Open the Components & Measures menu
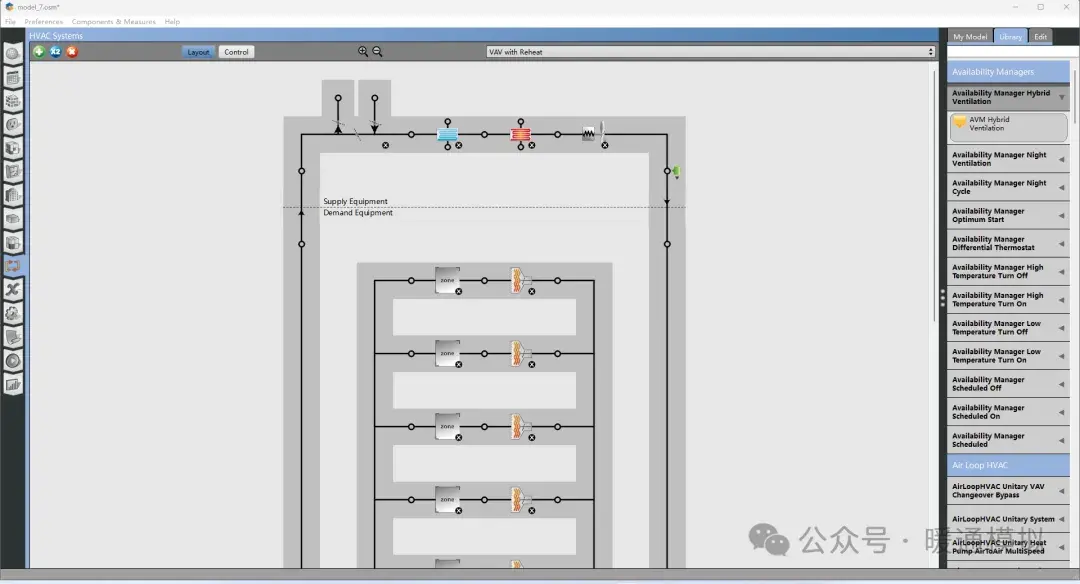The height and width of the screenshot is (584, 1080). pos(113,20)
